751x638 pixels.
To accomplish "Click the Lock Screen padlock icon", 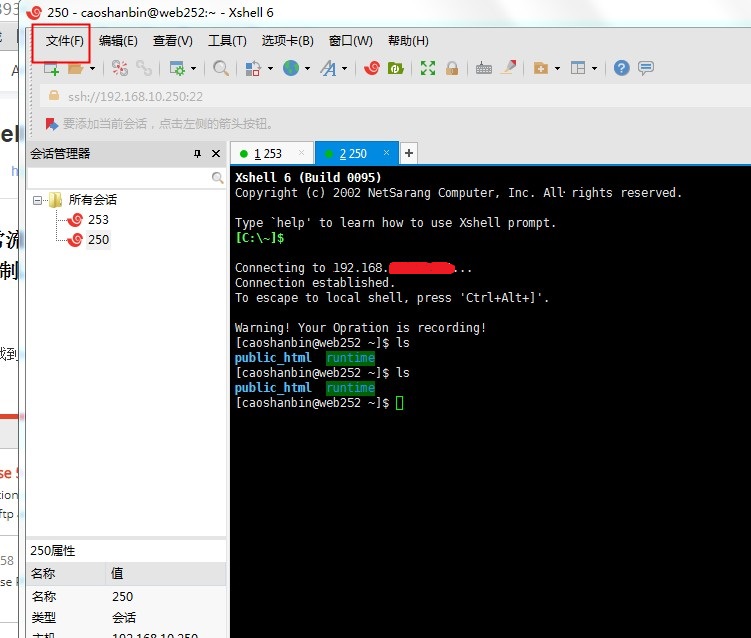I will 452,68.
